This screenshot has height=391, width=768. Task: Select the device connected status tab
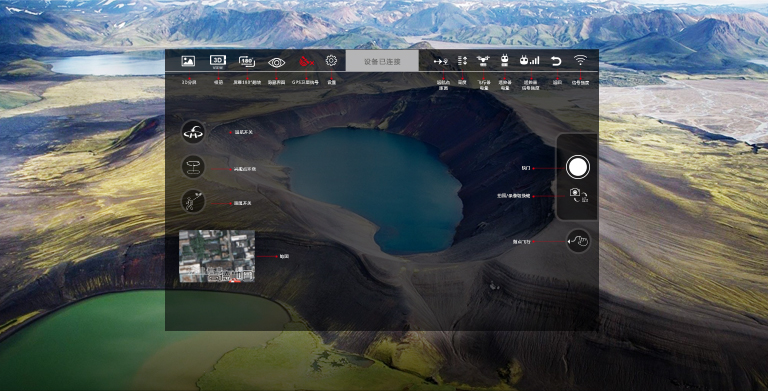tap(382, 61)
